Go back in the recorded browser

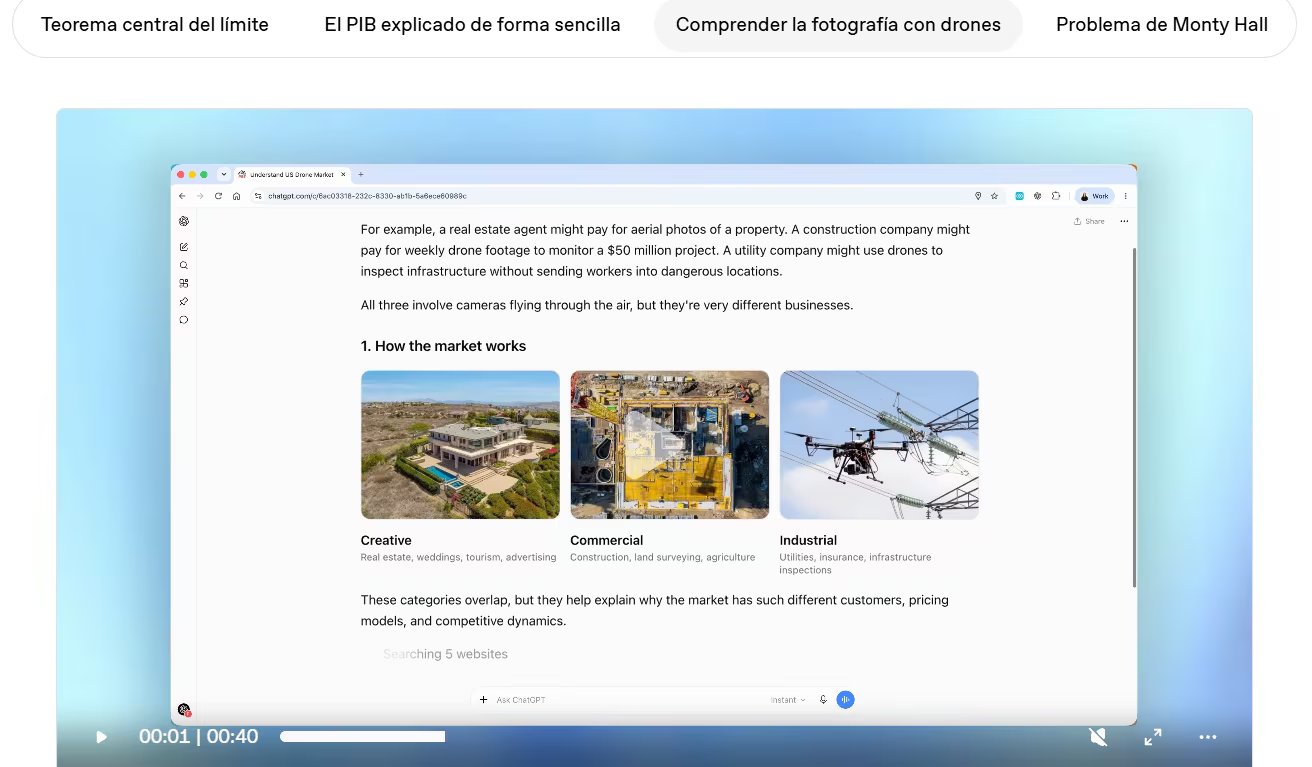182,196
